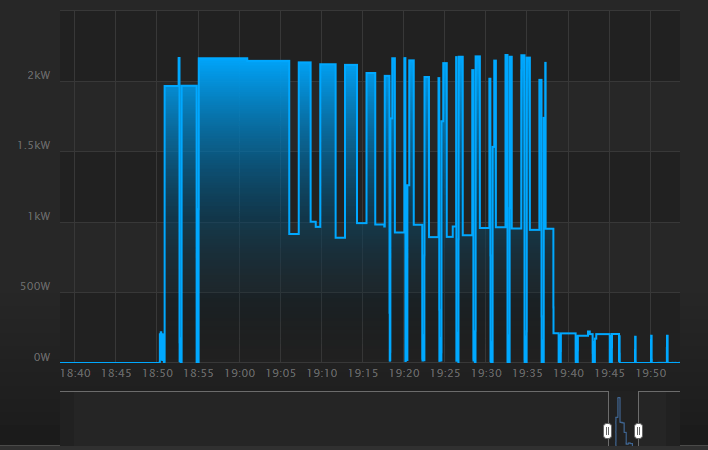
Task: Click the 19:50 time axis label
Action: click(651, 373)
